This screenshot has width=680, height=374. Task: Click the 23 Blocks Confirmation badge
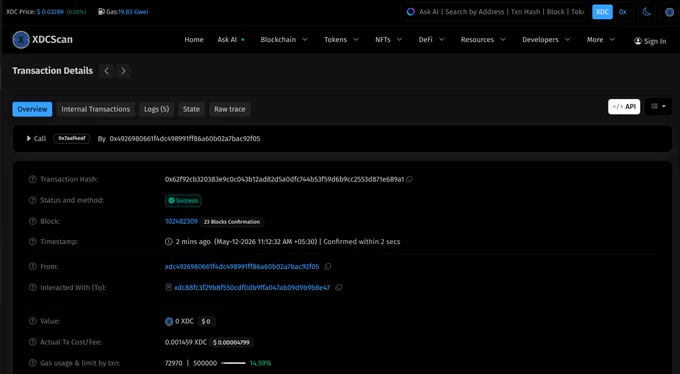pyautogui.click(x=232, y=222)
